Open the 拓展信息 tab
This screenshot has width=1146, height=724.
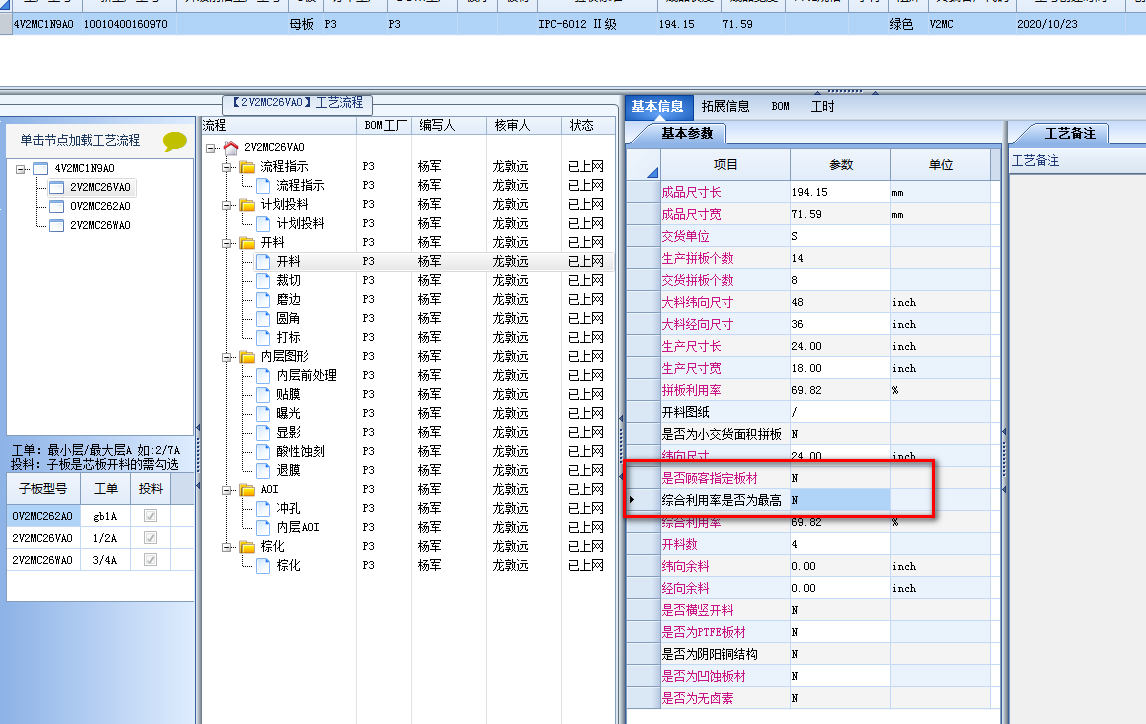725,107
